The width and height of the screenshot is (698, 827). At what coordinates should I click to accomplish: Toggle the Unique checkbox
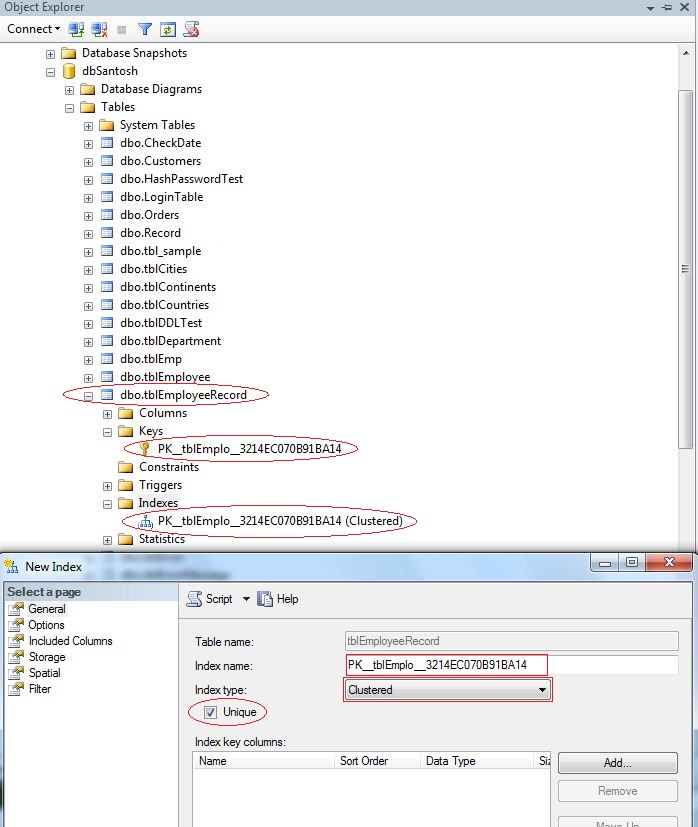point(211,712)
